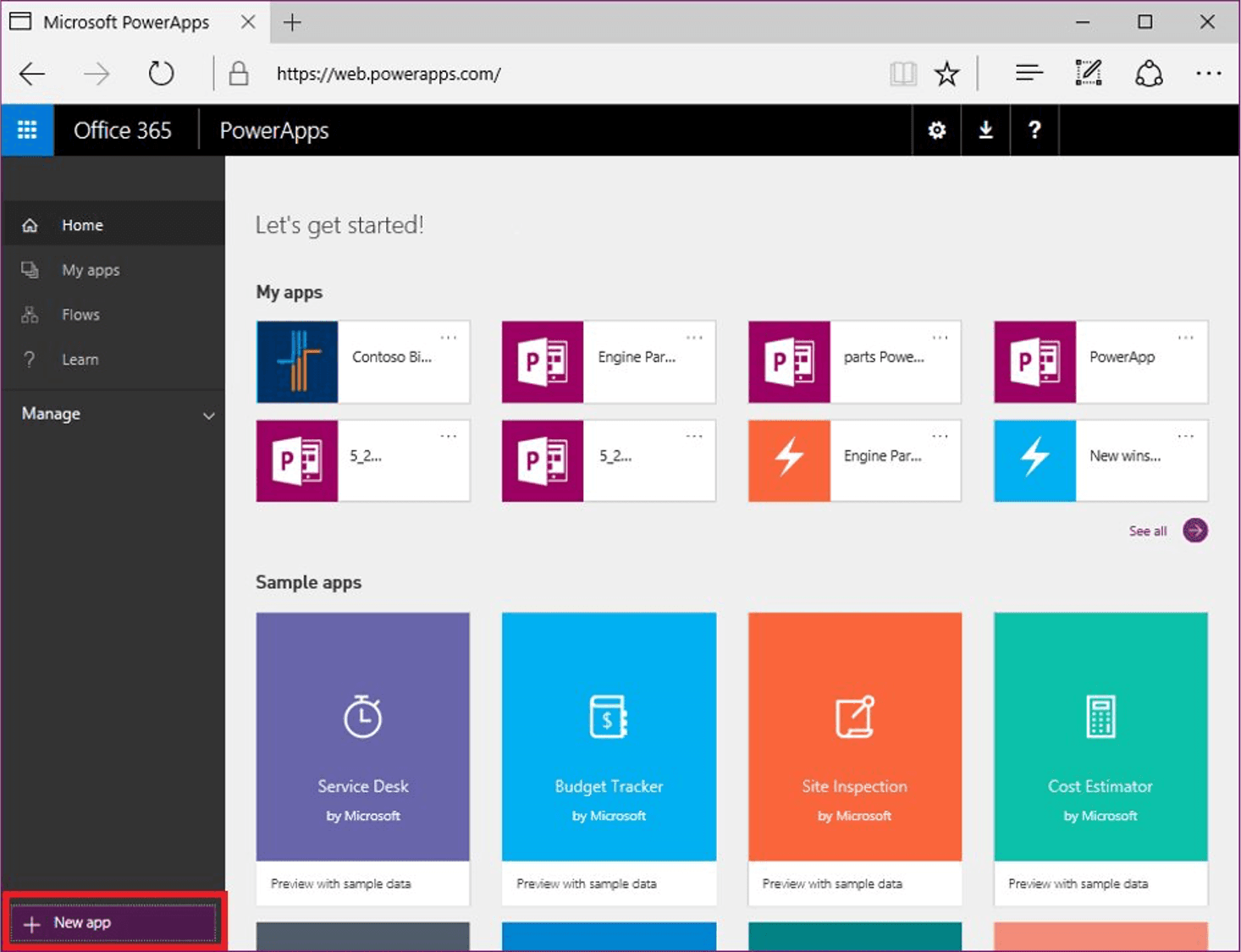The image size is (1241, 952).
Task: Collapse the Manage section chevron
Action: pyautogui.click(x=208, y=415)
